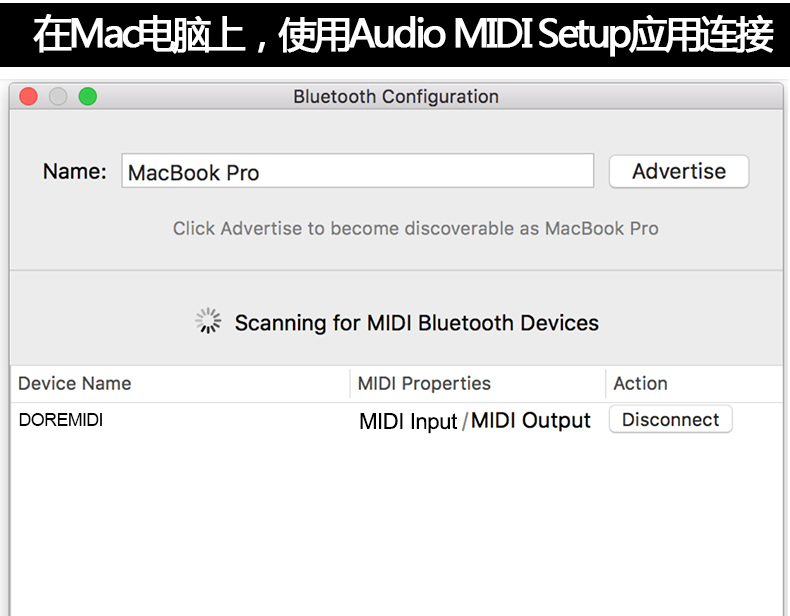This screenshot has width=790, height=616.
Task: Click the MIDI Output property text
Action: coord(531,421)
